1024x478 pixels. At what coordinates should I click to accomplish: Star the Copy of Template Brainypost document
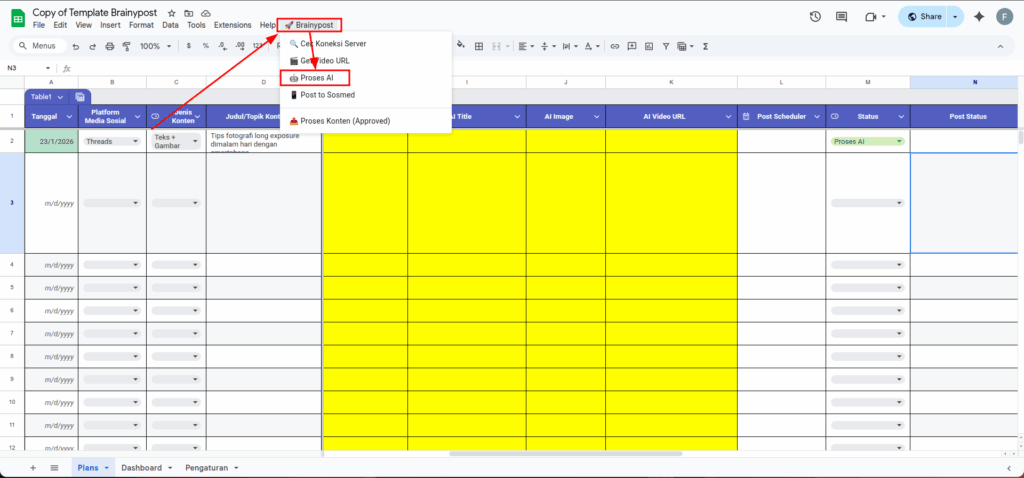pyautogui.click(x=172, y=12)
